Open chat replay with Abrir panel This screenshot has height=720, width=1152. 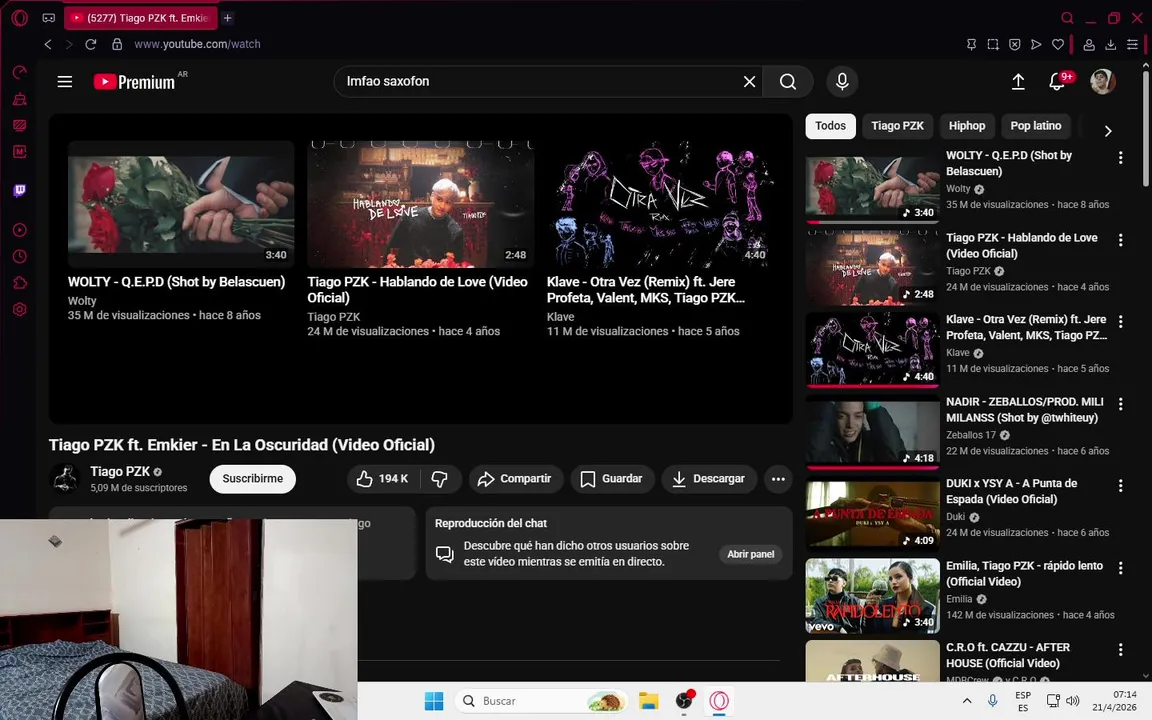pos(750,555)
